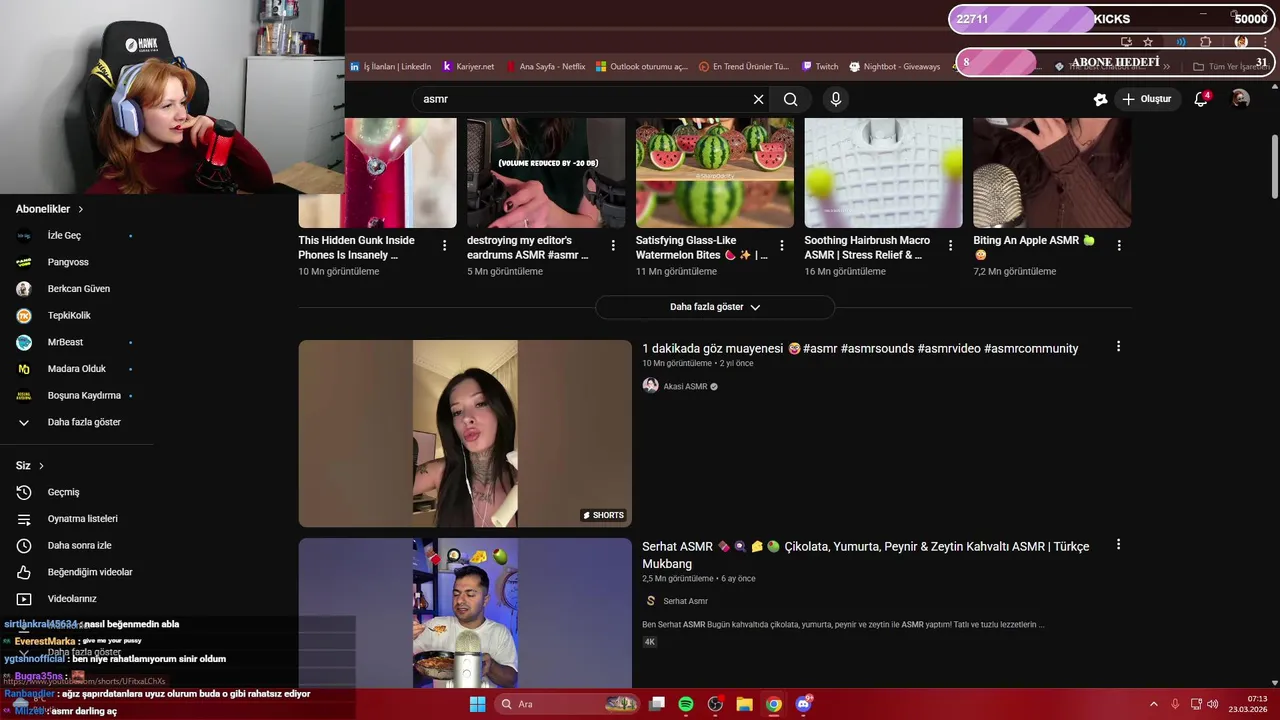1280x720 pixels.
Task: Open the Windows Start menu
Action: click(x=478, y=704)
